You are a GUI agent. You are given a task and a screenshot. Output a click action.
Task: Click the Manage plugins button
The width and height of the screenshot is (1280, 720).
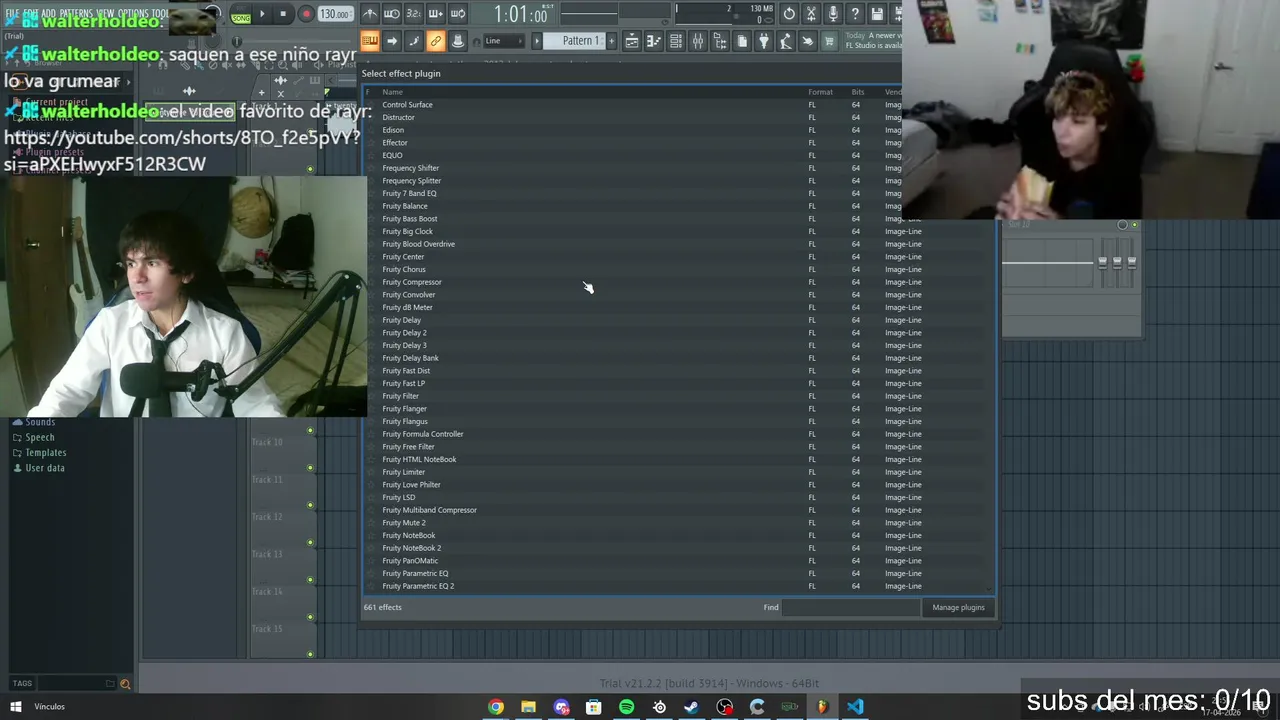pos(959,607)
